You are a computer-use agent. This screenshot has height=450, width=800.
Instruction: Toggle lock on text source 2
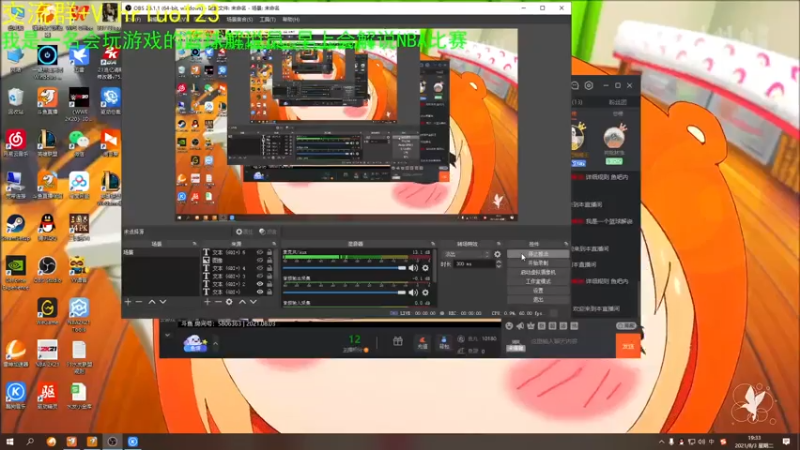(x=269, y=284)
